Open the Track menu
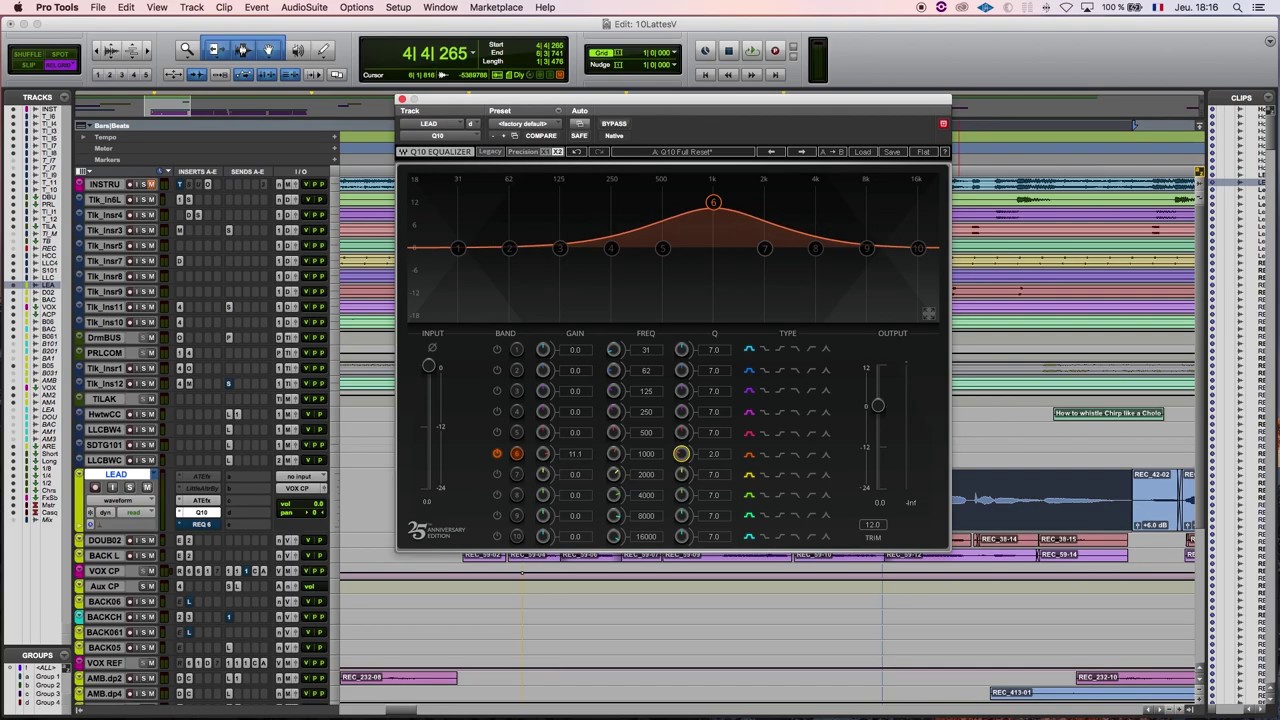The width and height of the screenshot is (1280, 720). pos(192,7)
